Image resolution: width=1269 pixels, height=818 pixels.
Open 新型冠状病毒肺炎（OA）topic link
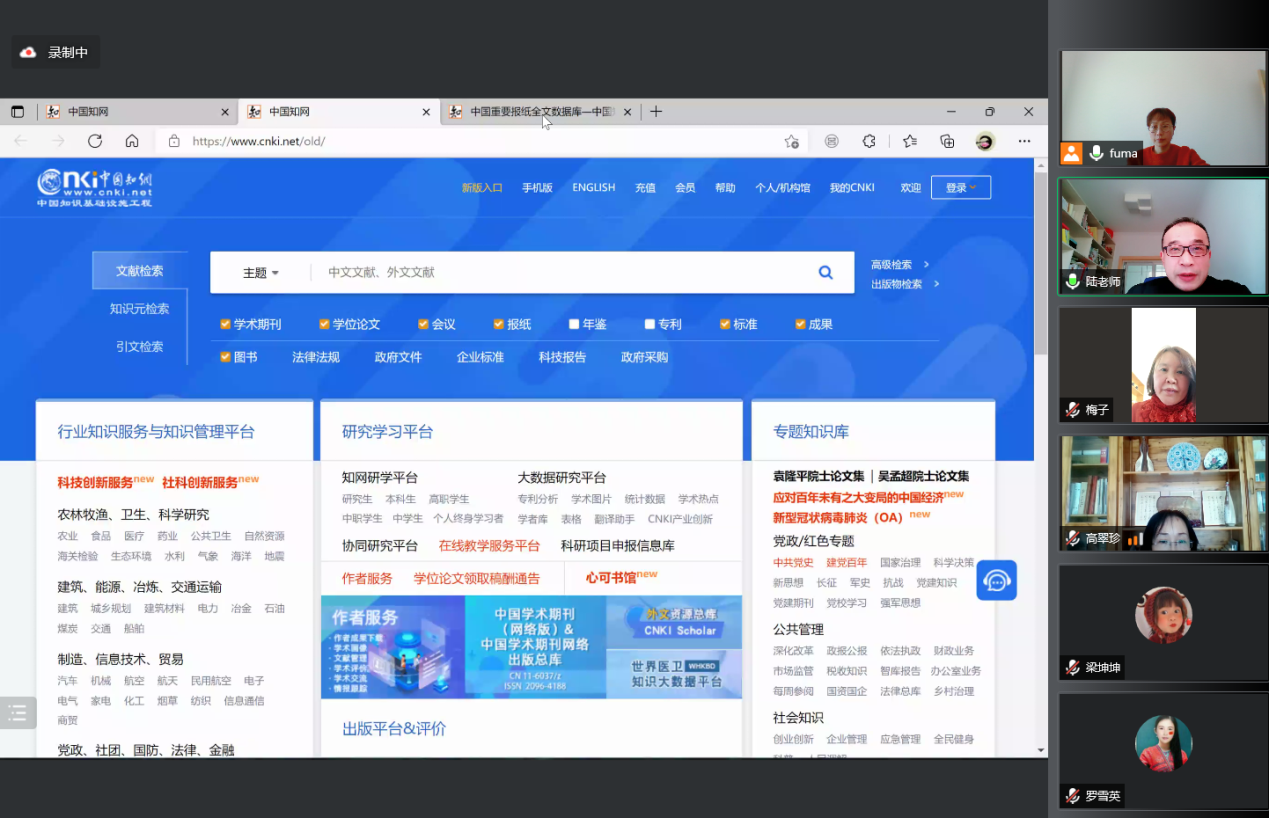(837, 518)
